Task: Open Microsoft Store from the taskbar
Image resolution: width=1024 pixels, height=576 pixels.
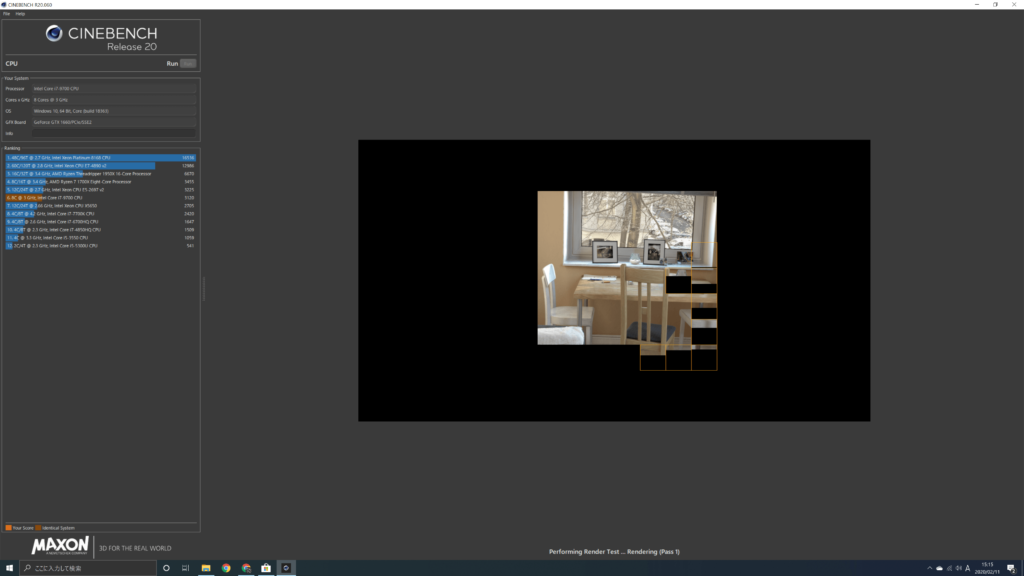Action: [266, 568]
